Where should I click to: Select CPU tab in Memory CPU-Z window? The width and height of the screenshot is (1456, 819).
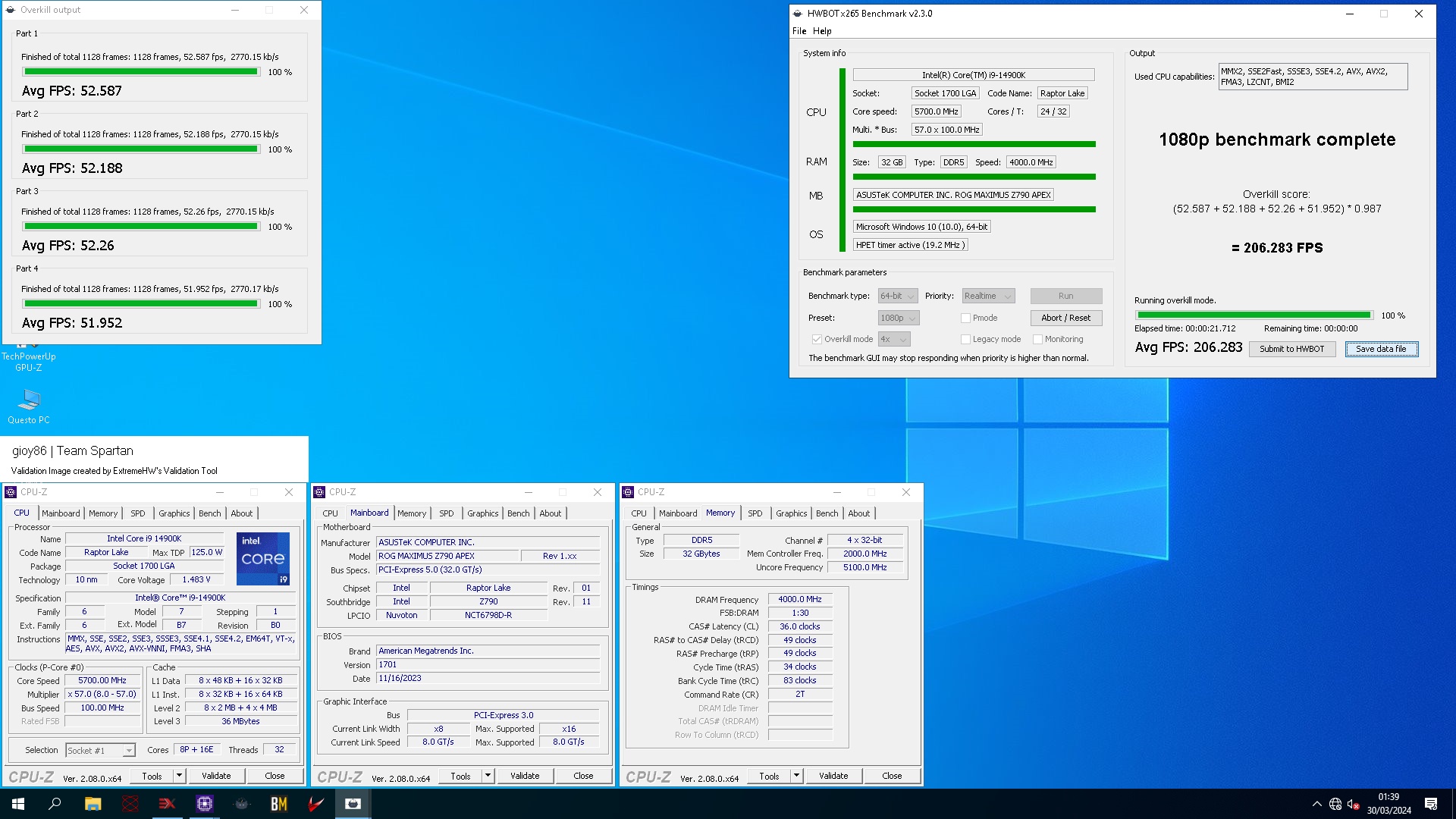[x=639, y=513]
